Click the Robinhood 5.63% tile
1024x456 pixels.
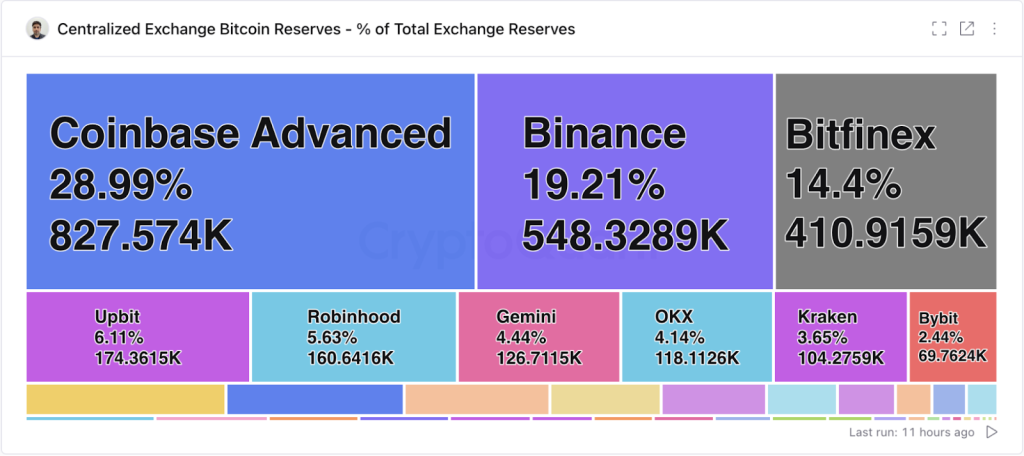point(354,337)
